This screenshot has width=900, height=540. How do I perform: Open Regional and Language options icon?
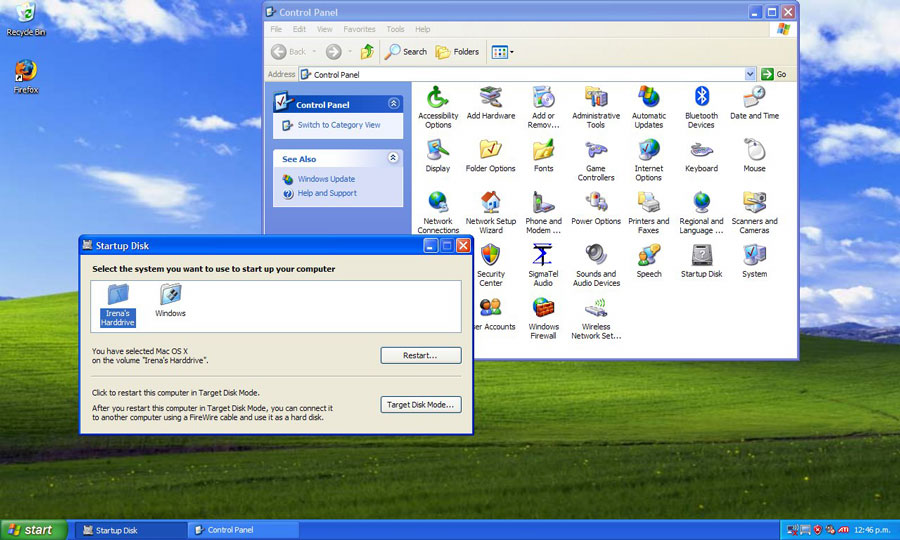[x=701, y=212]
